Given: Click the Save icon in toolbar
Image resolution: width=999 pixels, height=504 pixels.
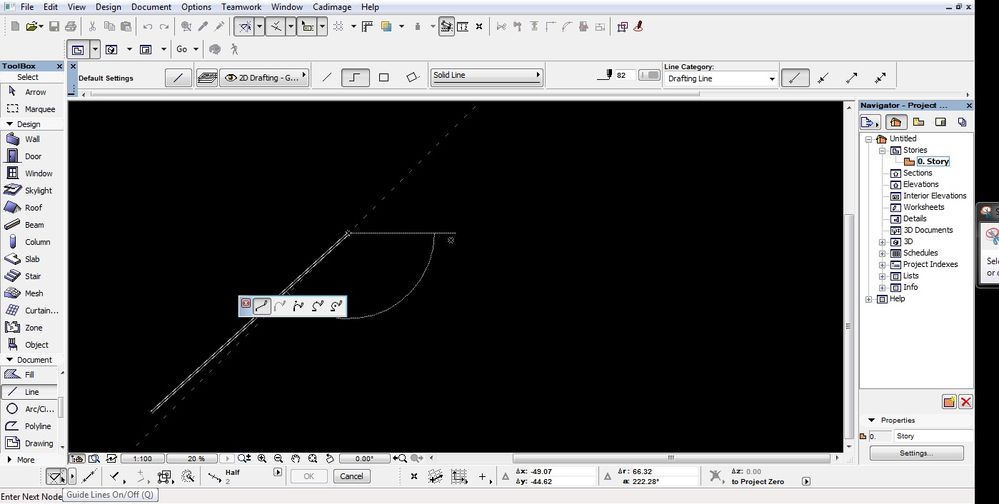Looking at the screenshot, I should tap(54, 27).
